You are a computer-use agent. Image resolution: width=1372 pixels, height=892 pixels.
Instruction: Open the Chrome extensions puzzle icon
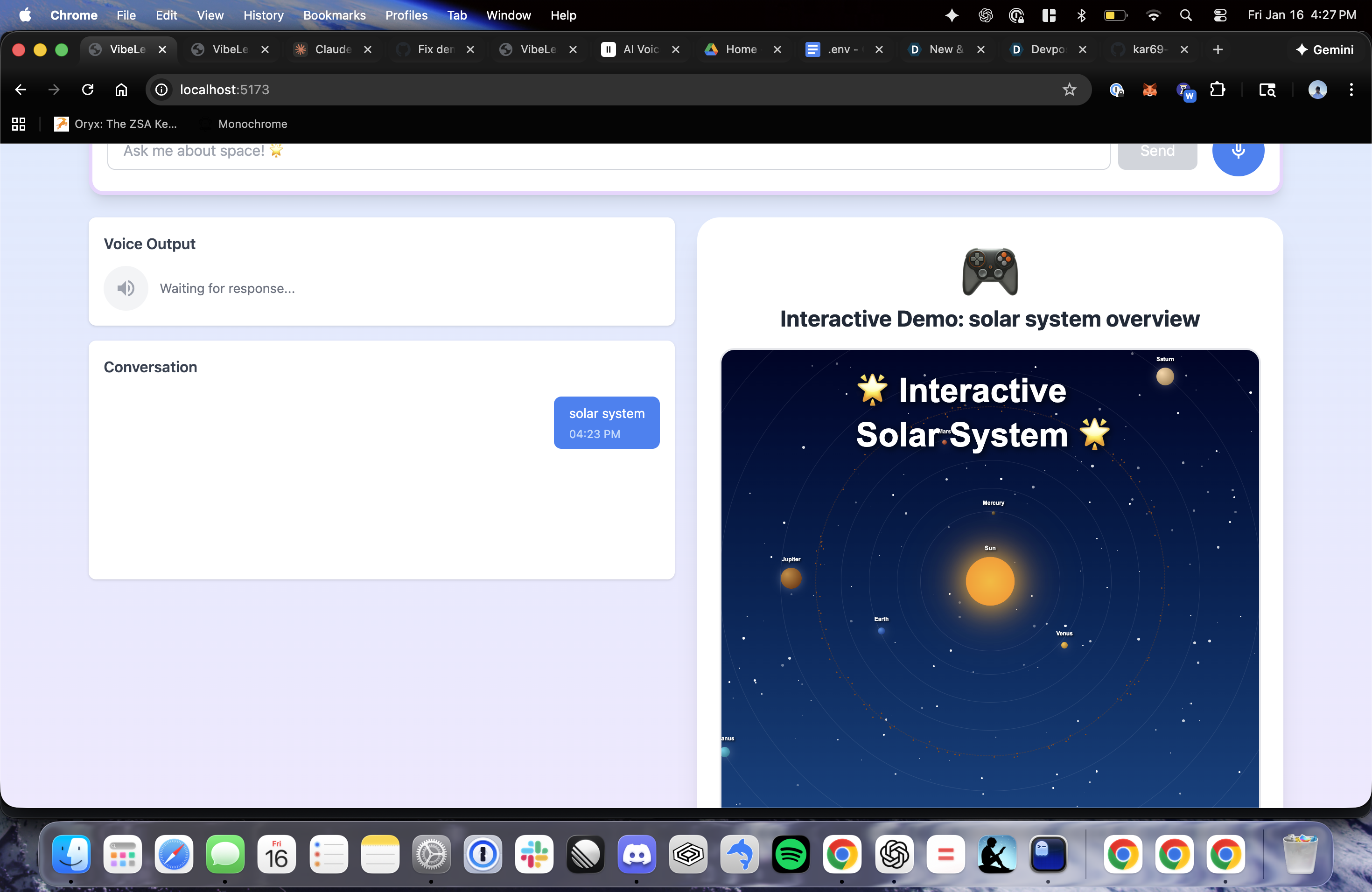coord(1218,89)
